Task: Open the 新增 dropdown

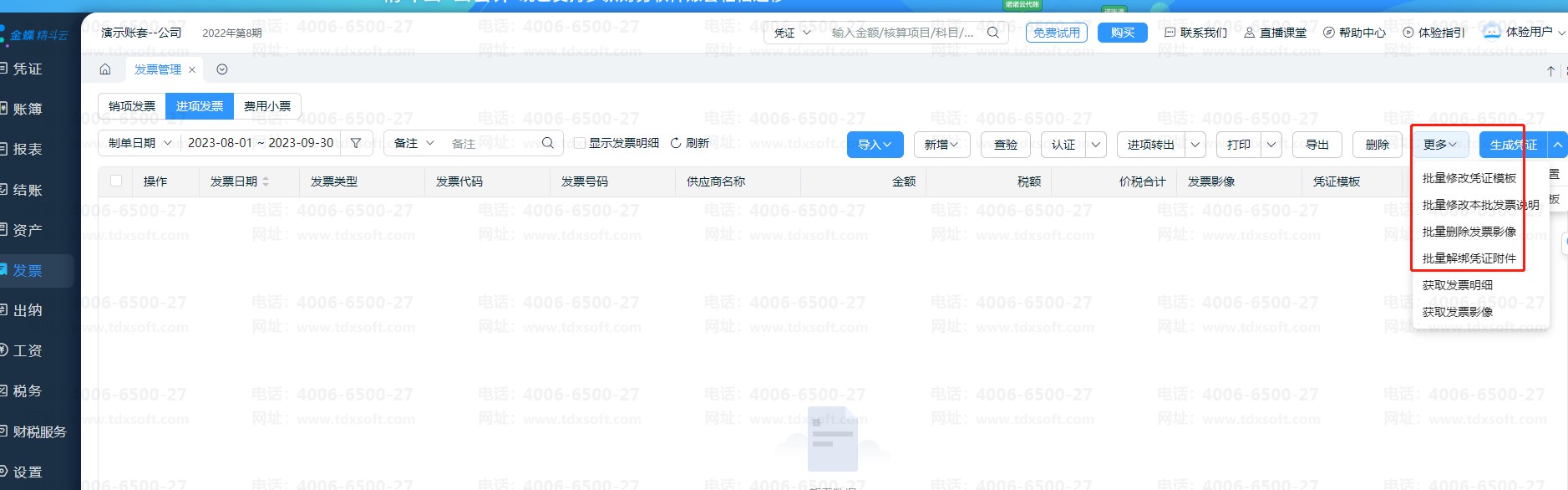Action: tap(941, 145)
